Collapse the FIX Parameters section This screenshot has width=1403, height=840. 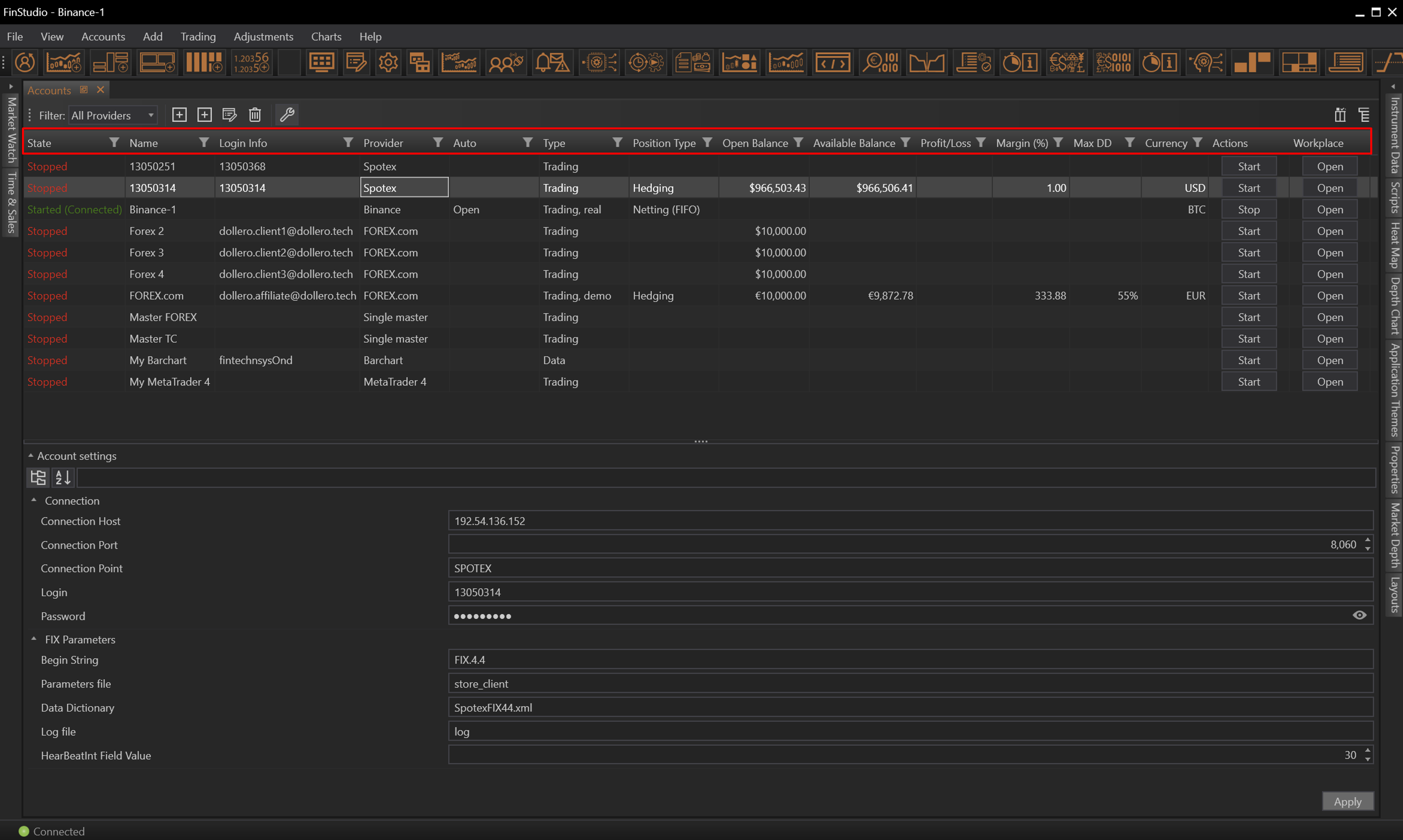[34, 639]
